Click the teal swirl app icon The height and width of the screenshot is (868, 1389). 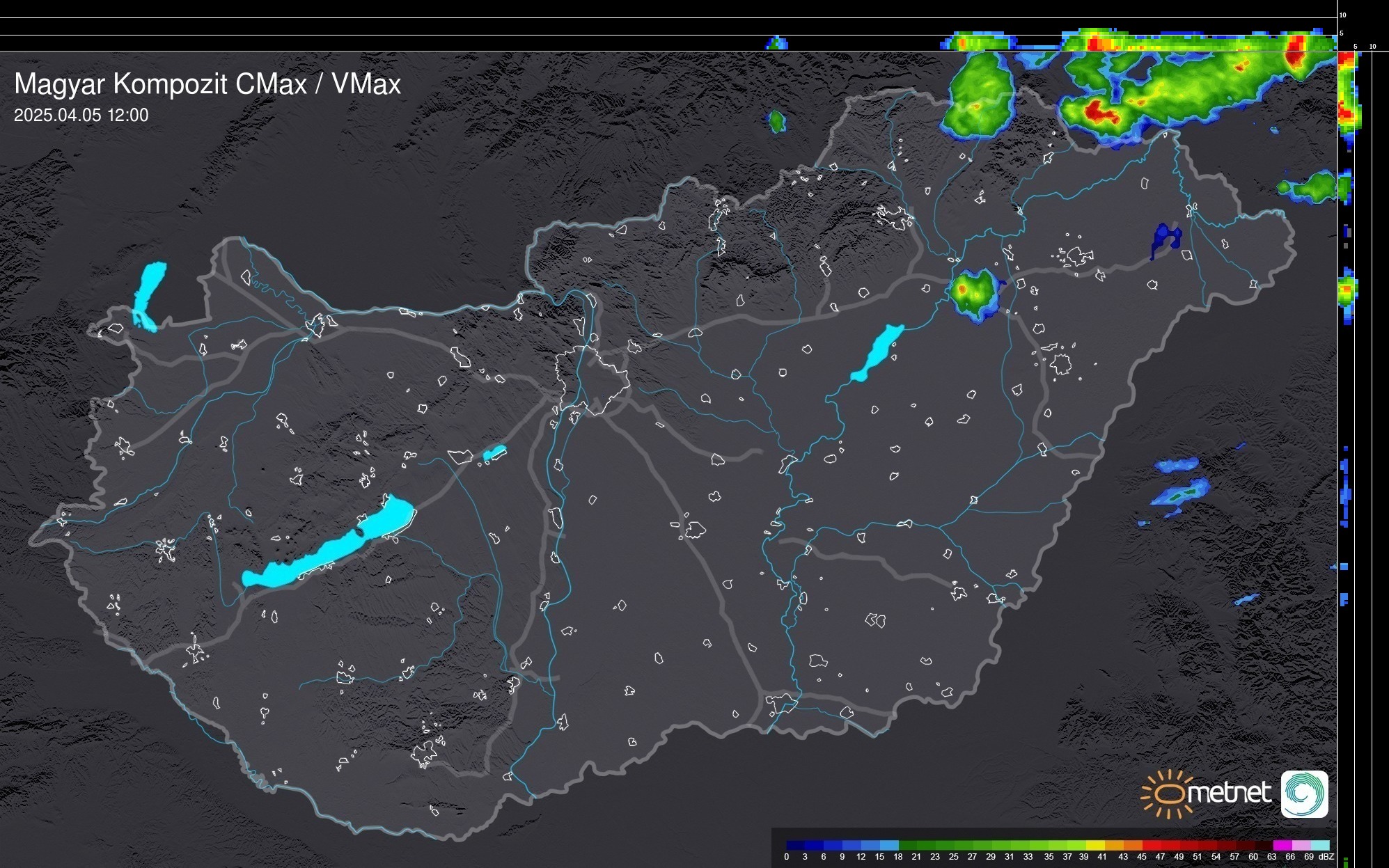click(x=1304, y=794)
